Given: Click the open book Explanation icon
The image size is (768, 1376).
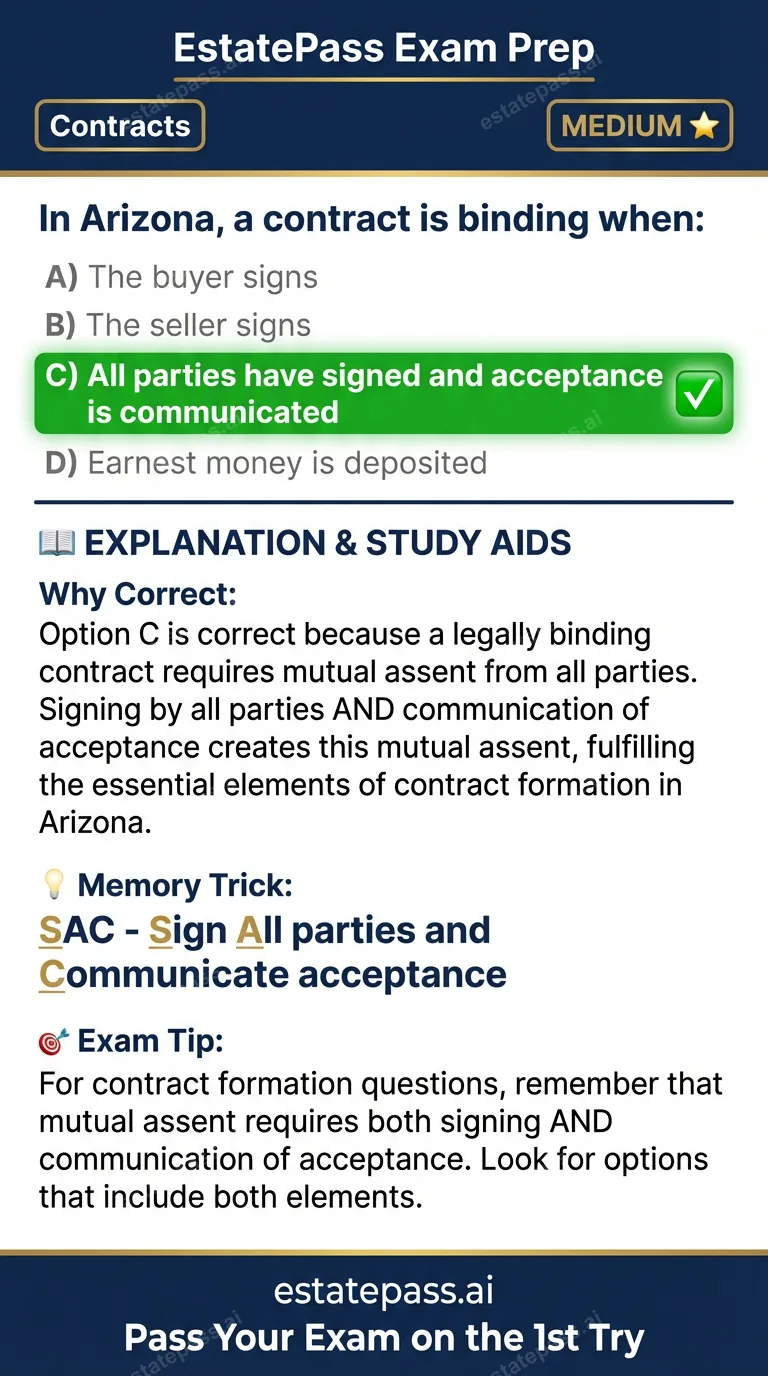Looking at the screenshot, I should click(x=57, y=543).
